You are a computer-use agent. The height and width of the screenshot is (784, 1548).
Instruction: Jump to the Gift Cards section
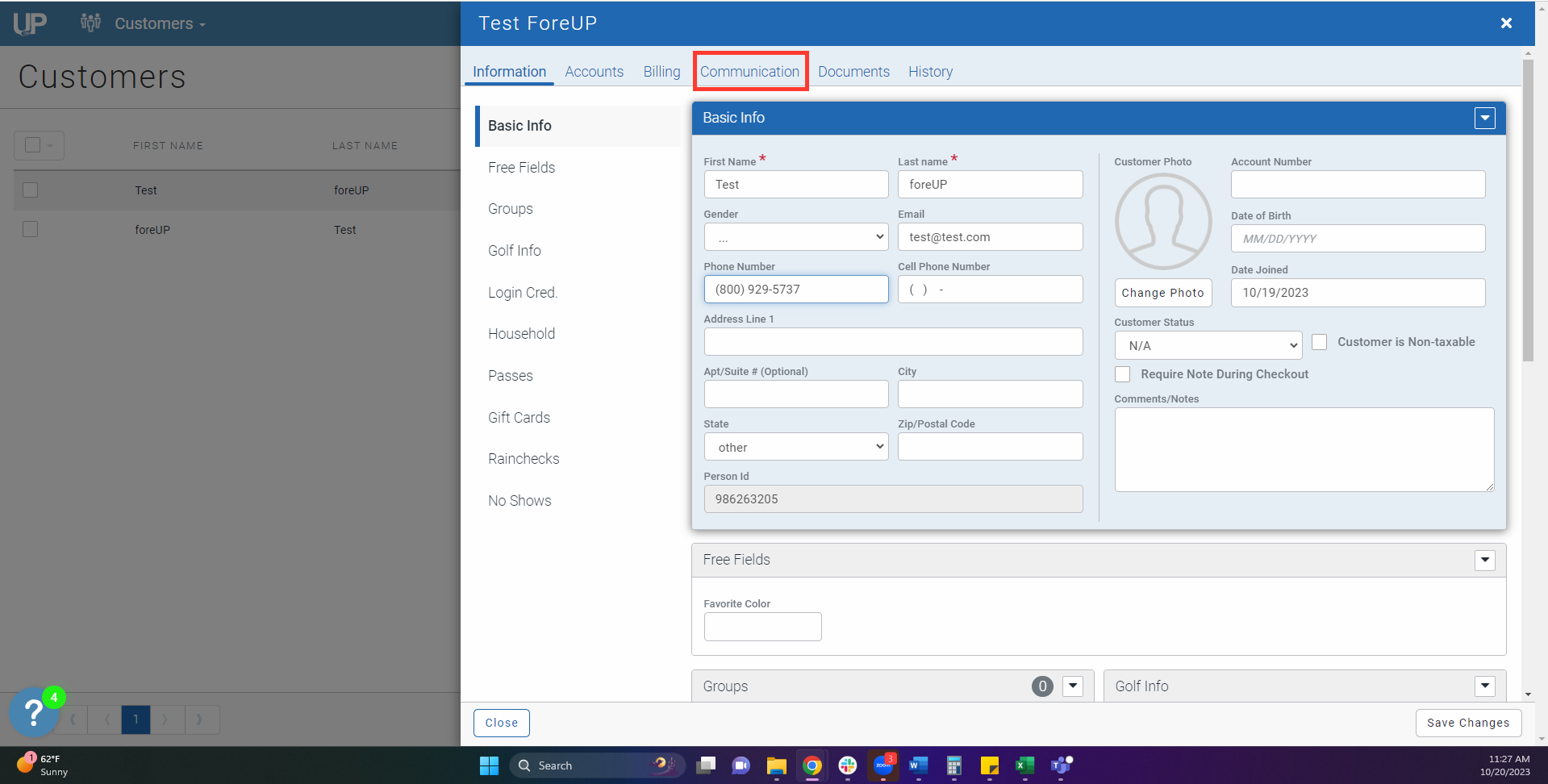click(519, 418)
